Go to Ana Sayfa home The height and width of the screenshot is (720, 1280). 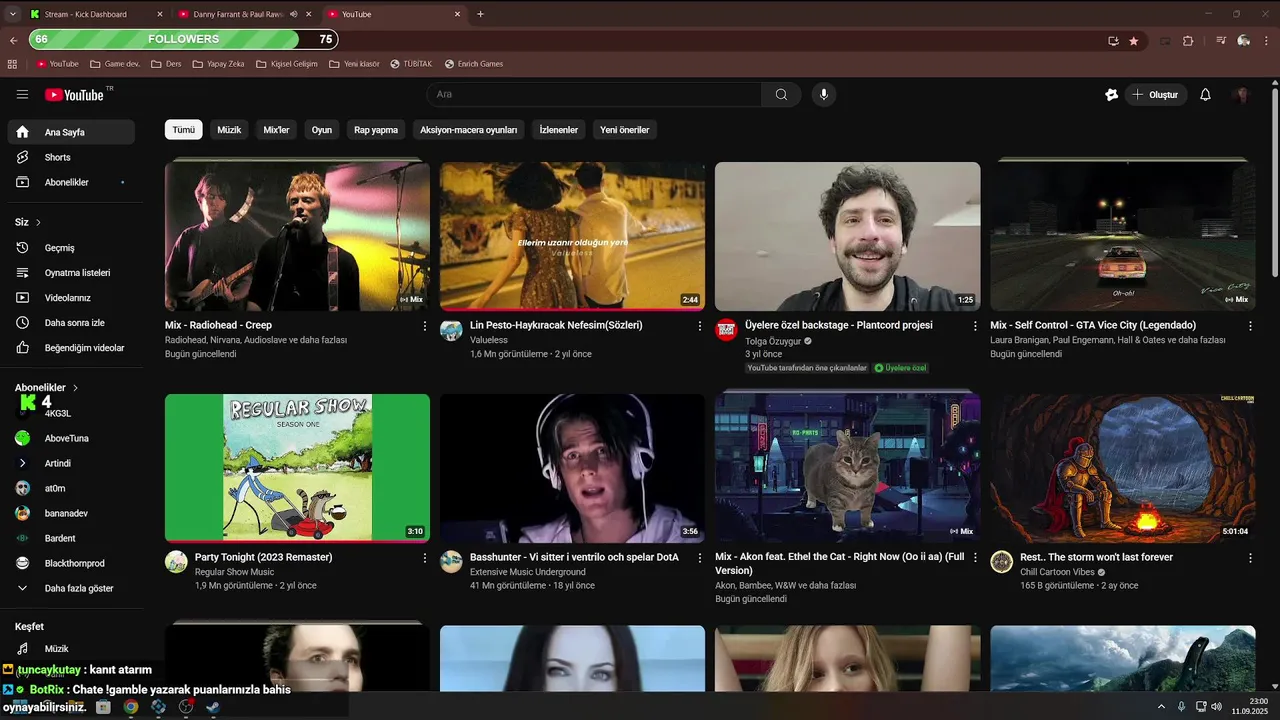[70, 132]
